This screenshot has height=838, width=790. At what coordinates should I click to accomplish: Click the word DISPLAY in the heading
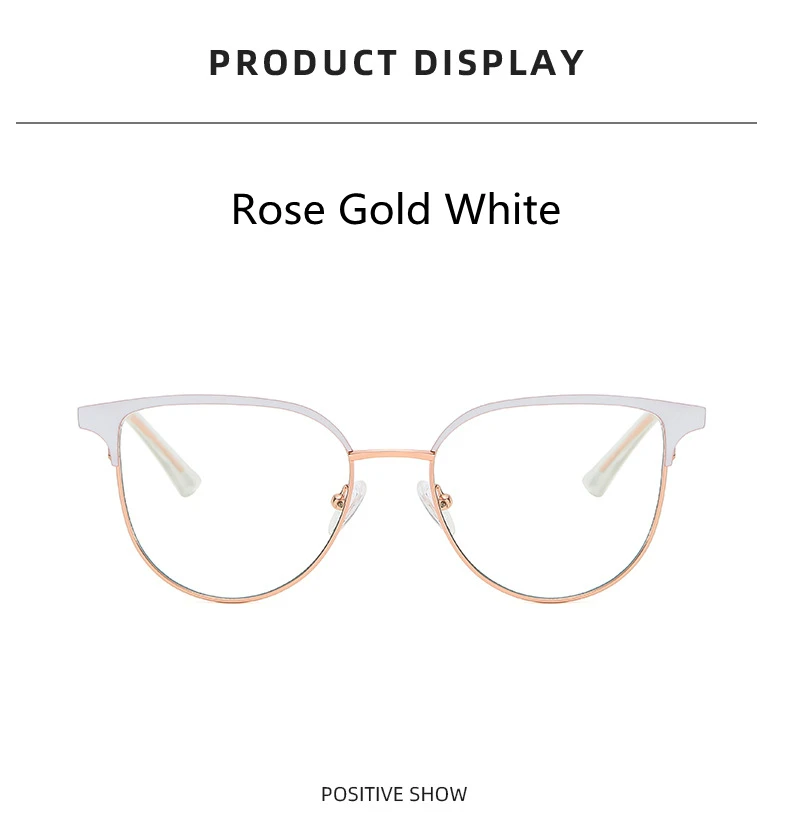click(x=499, y=63)
